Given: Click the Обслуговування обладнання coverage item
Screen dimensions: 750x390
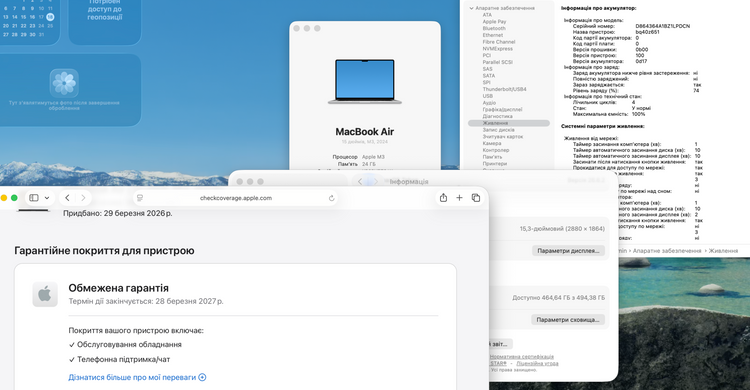Looking at the screenshot, I should 125,345.
